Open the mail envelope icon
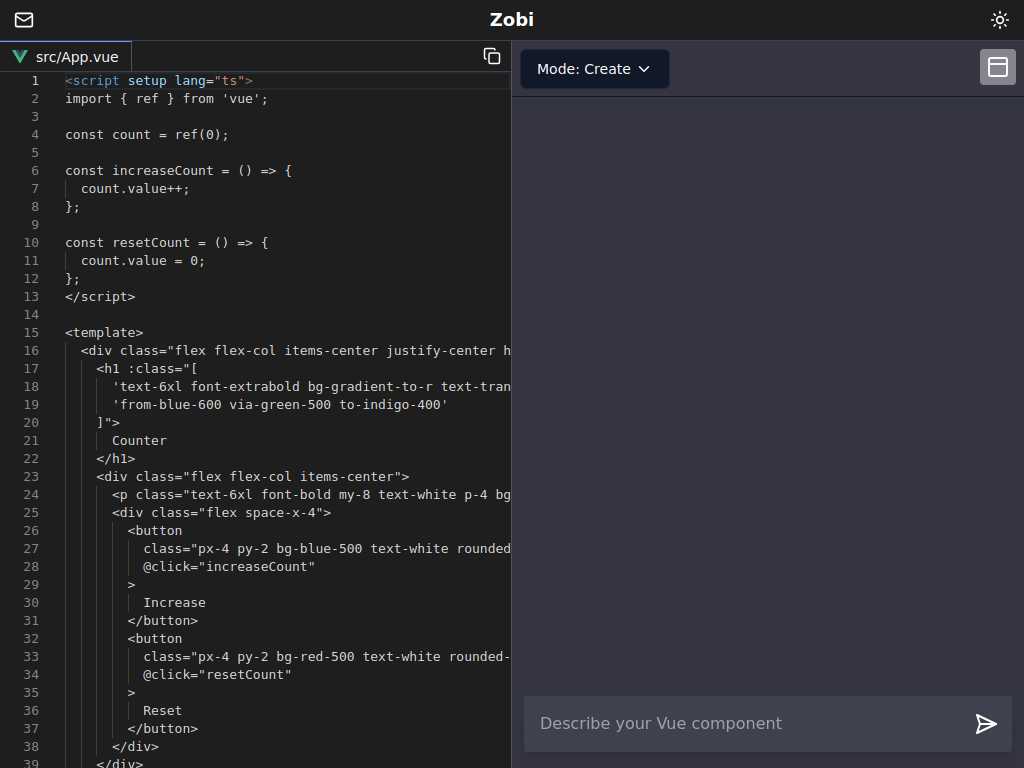The width and height of the screenshot is (1024, 768). pos(24,20)
